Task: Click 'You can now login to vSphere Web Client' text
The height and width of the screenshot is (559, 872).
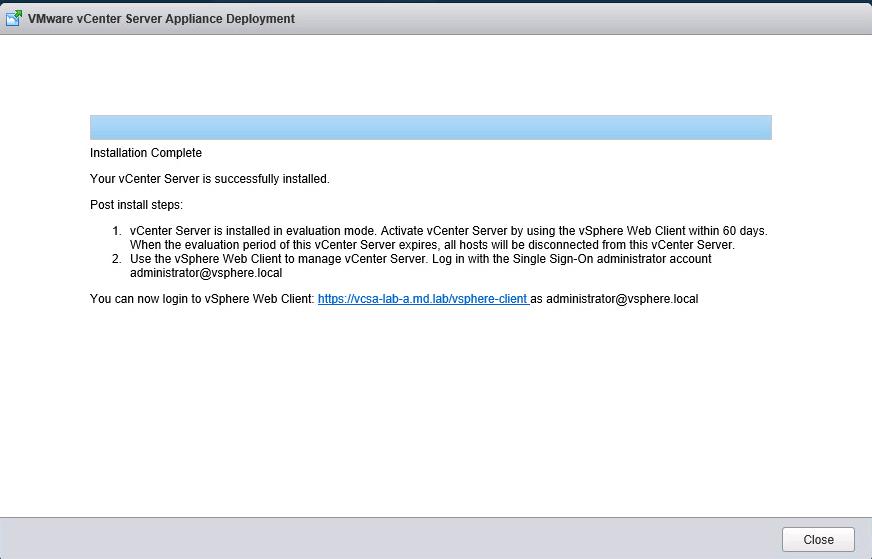Action: (202, 299)
